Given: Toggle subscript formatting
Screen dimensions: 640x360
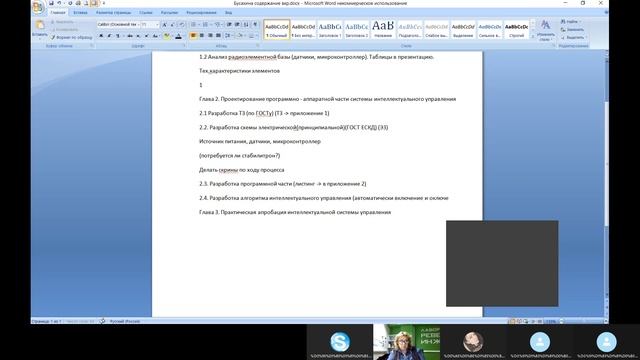Looking at the screenshot, I should (x=138, y=36).
